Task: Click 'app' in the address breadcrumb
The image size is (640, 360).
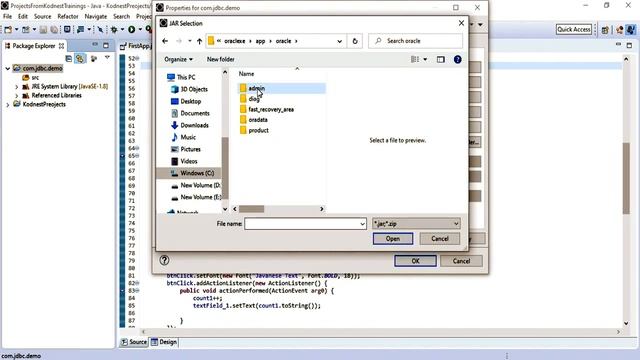Action: coord(260,41)
